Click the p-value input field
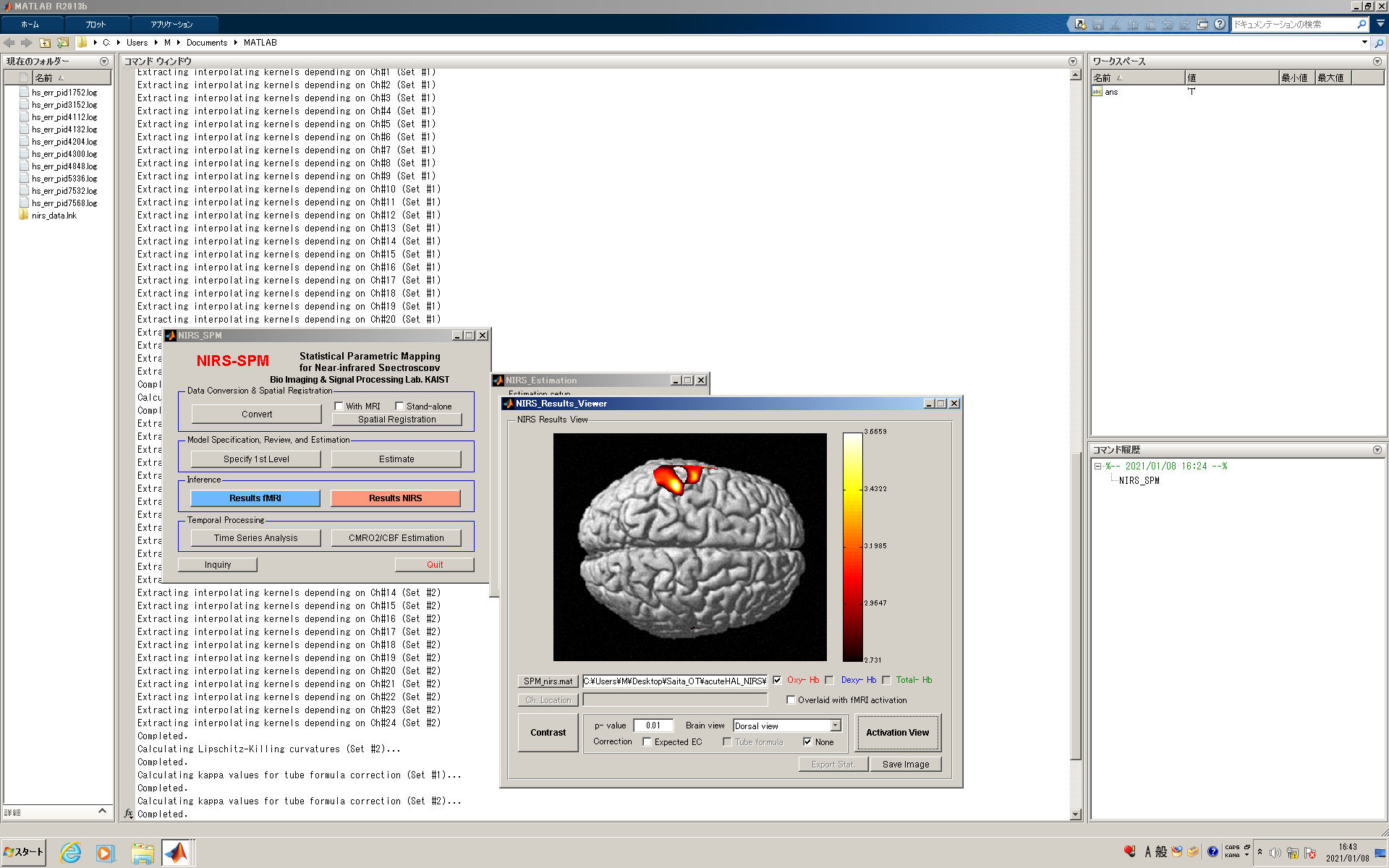 pos(653,726)
